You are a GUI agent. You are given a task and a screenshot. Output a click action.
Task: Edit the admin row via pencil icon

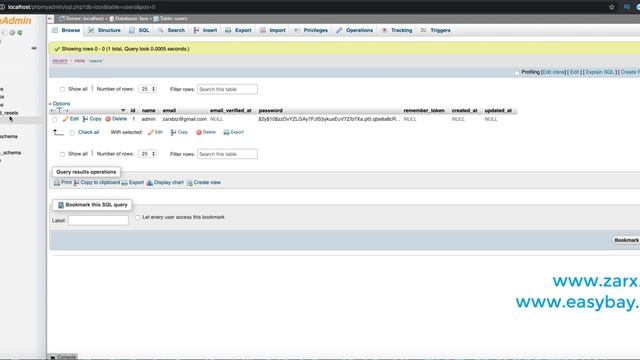pyautogui.click(x=70, y=119)
